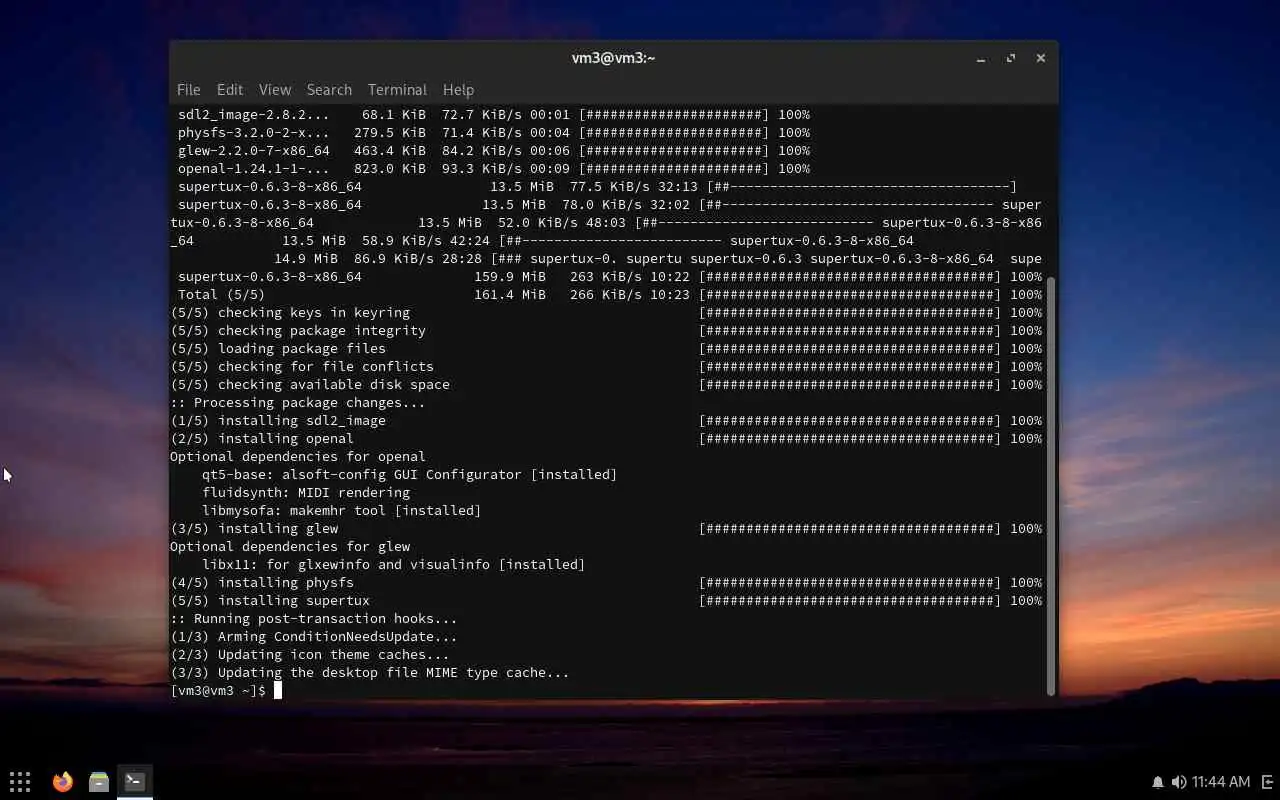Image resolution: width=1280 pixels, height=800 pixels.
Task: Close the terminal window
Action: tap(1041, 58)
